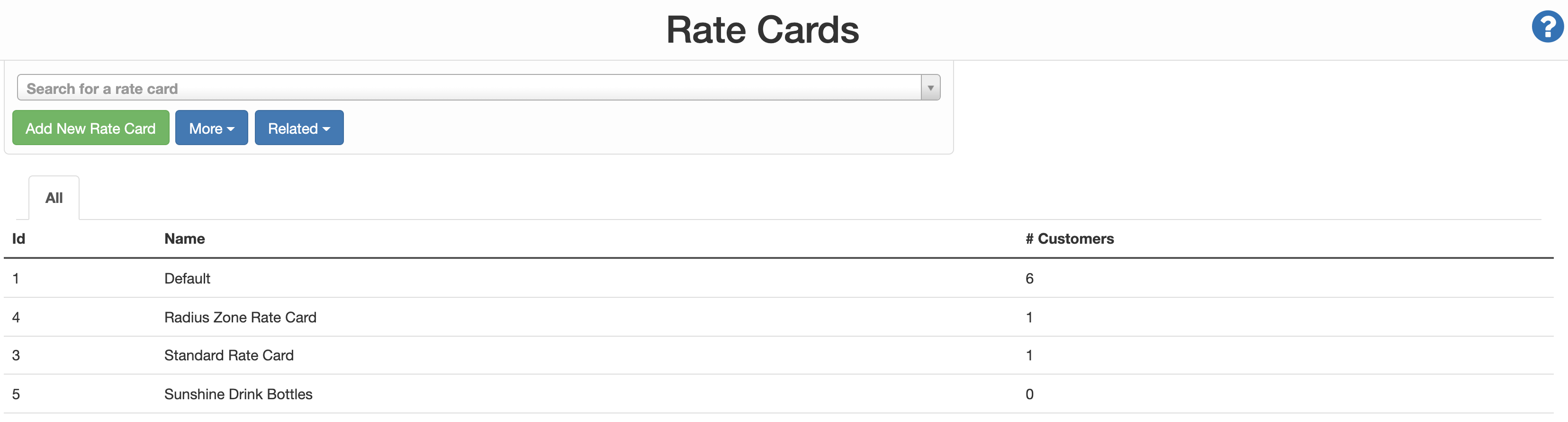
Task: Click the dropdown arrow on the search field
Action: coord(930,87)
